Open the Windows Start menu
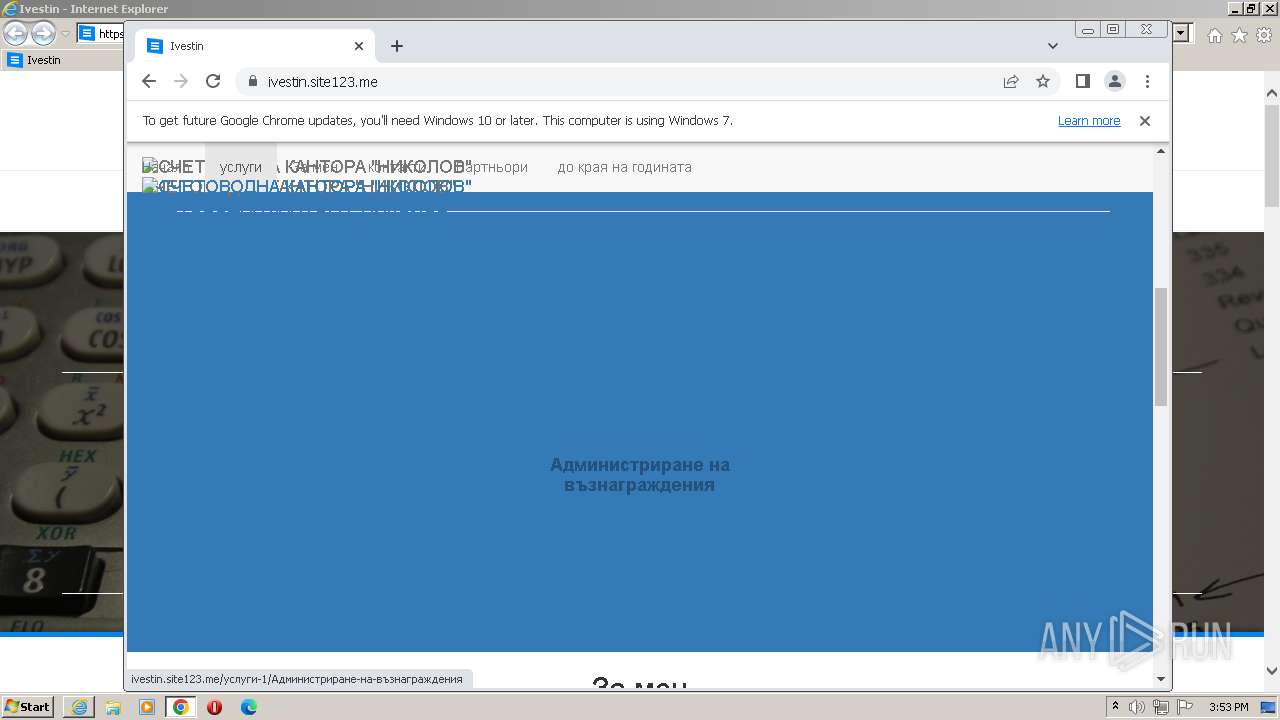1280x720 pixels. point(27,707)
